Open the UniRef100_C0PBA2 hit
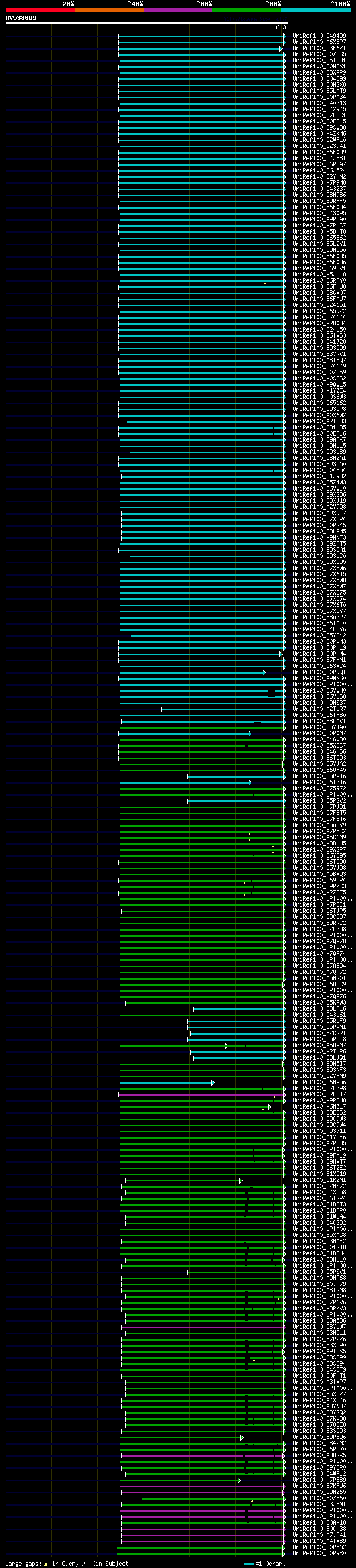 319,1547
